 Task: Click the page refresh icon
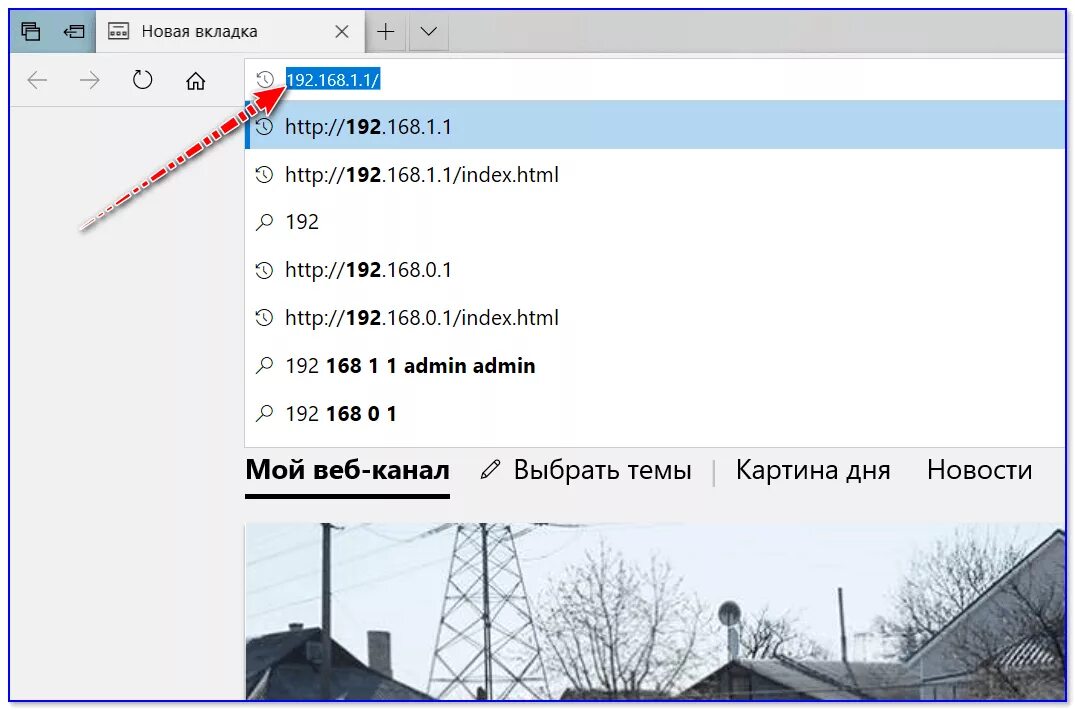[x=142, y=80]
